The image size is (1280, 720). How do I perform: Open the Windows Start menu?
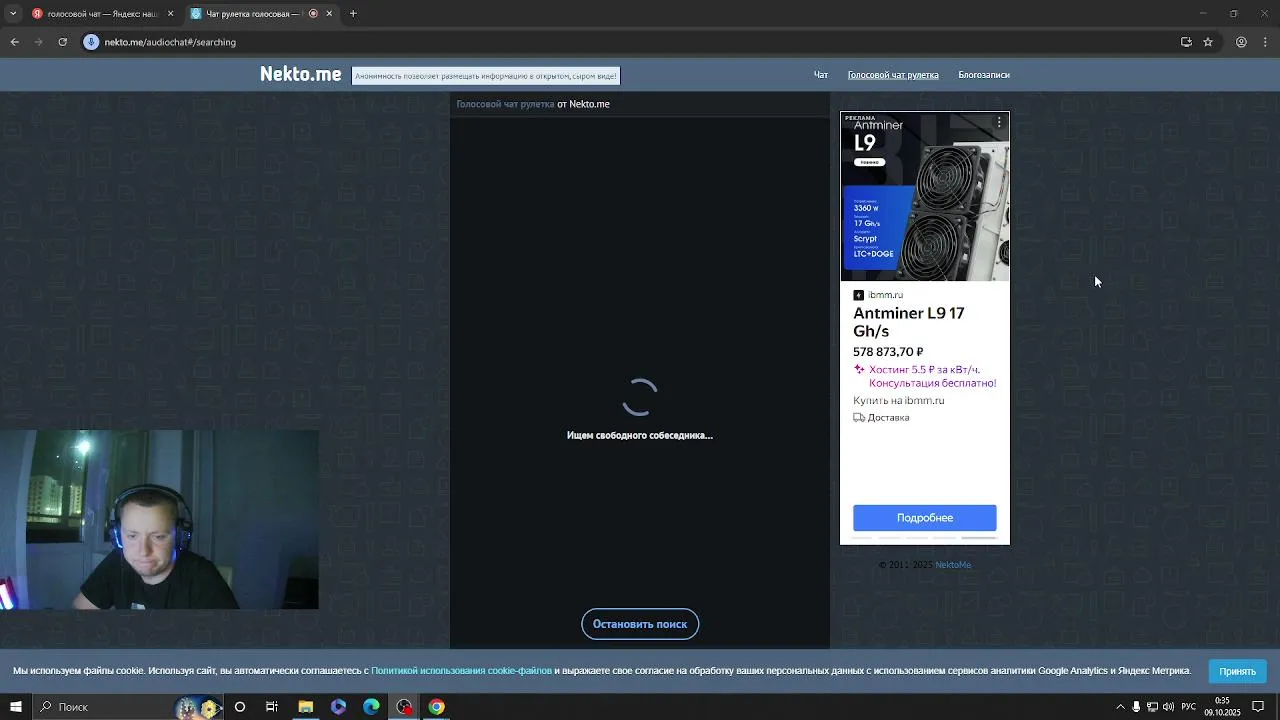(x=15, y=707)
